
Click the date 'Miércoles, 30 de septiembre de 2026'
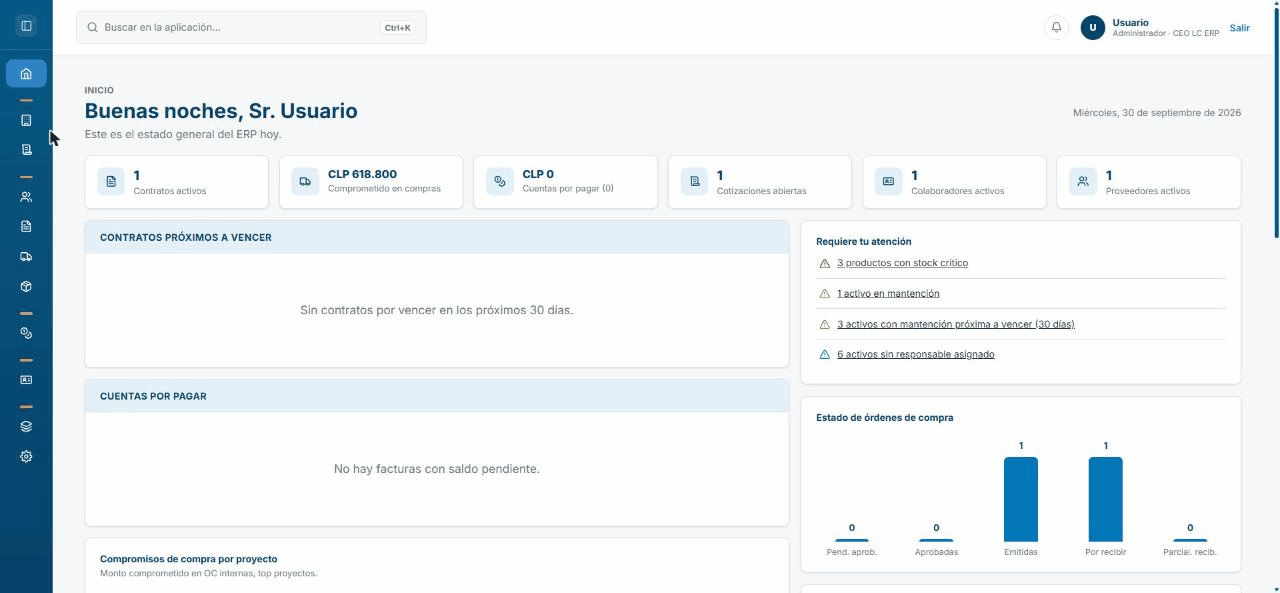1157,113
